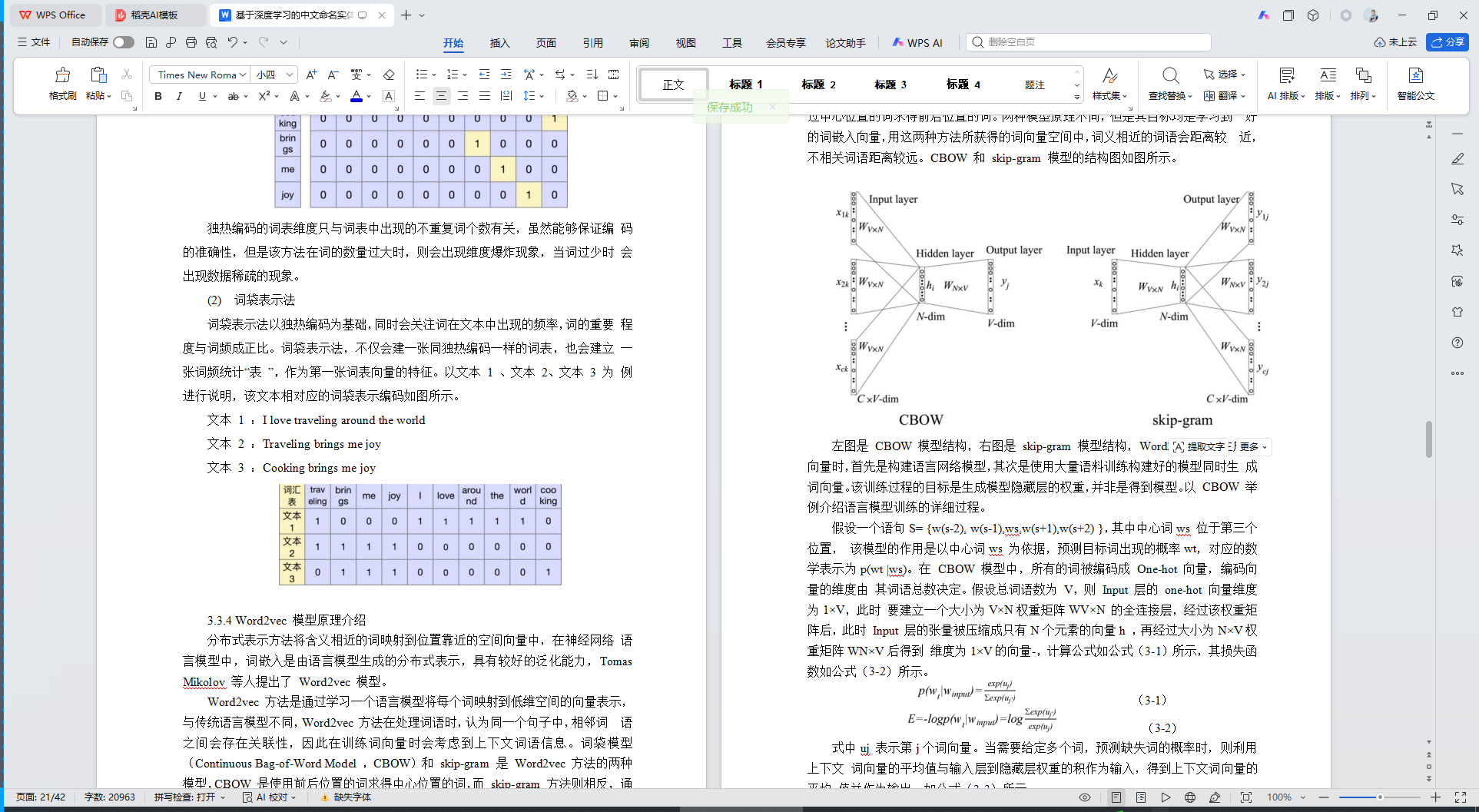Screen dimensions: 1479x812
Task: Click the 智能公文 smart document icon
Action: [x=1415, y=75]
